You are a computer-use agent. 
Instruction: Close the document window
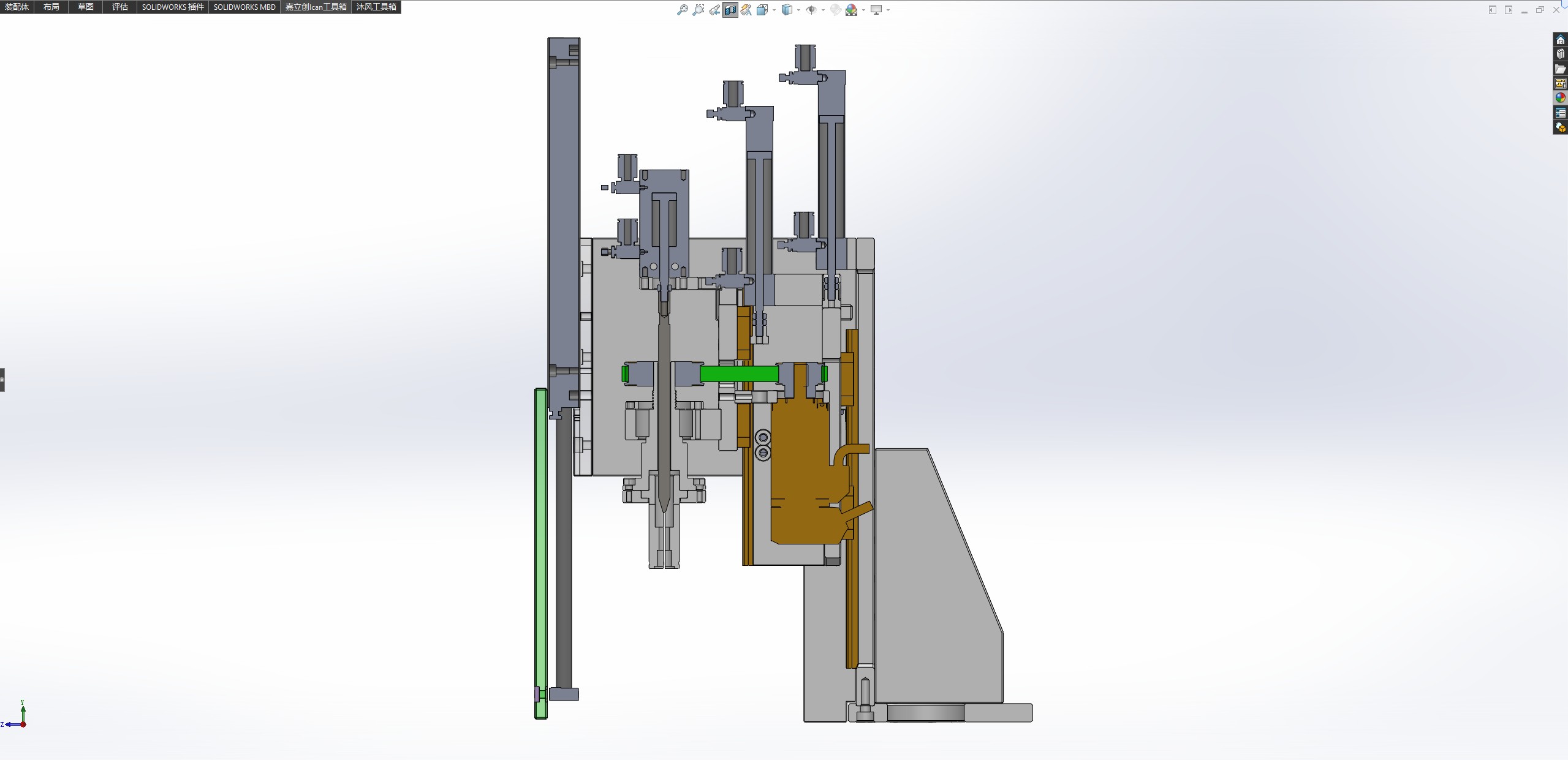coord(1556,10)
